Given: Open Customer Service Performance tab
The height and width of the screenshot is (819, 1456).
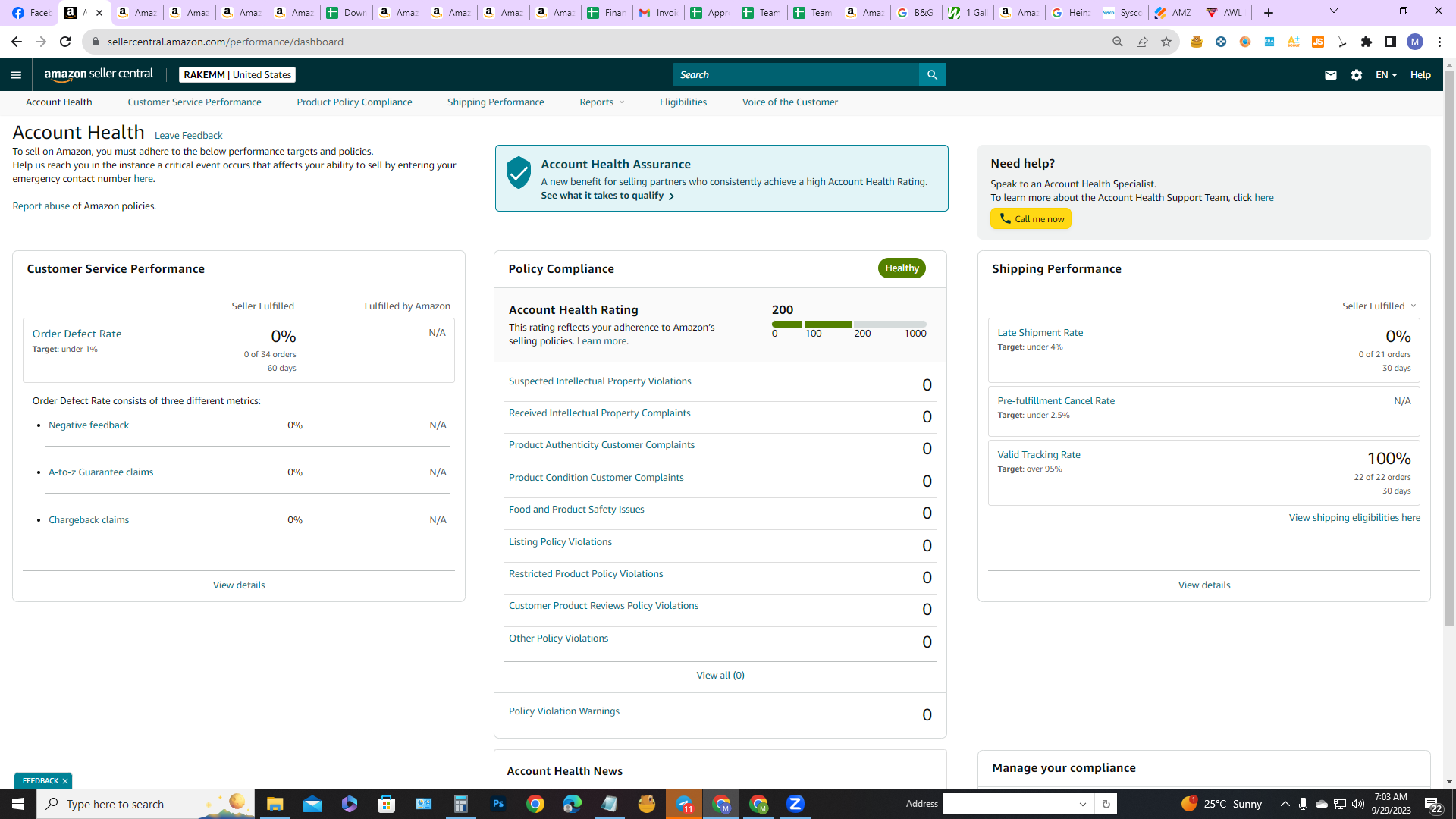Looking at the screenshot, I should tap(194, 102).
